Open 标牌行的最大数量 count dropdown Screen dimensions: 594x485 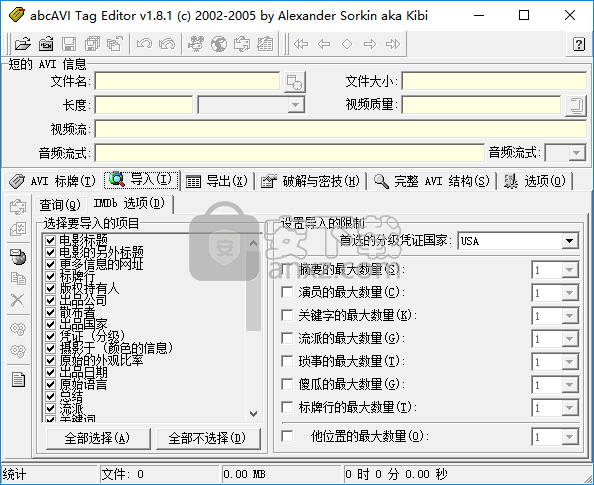[569, 408]
